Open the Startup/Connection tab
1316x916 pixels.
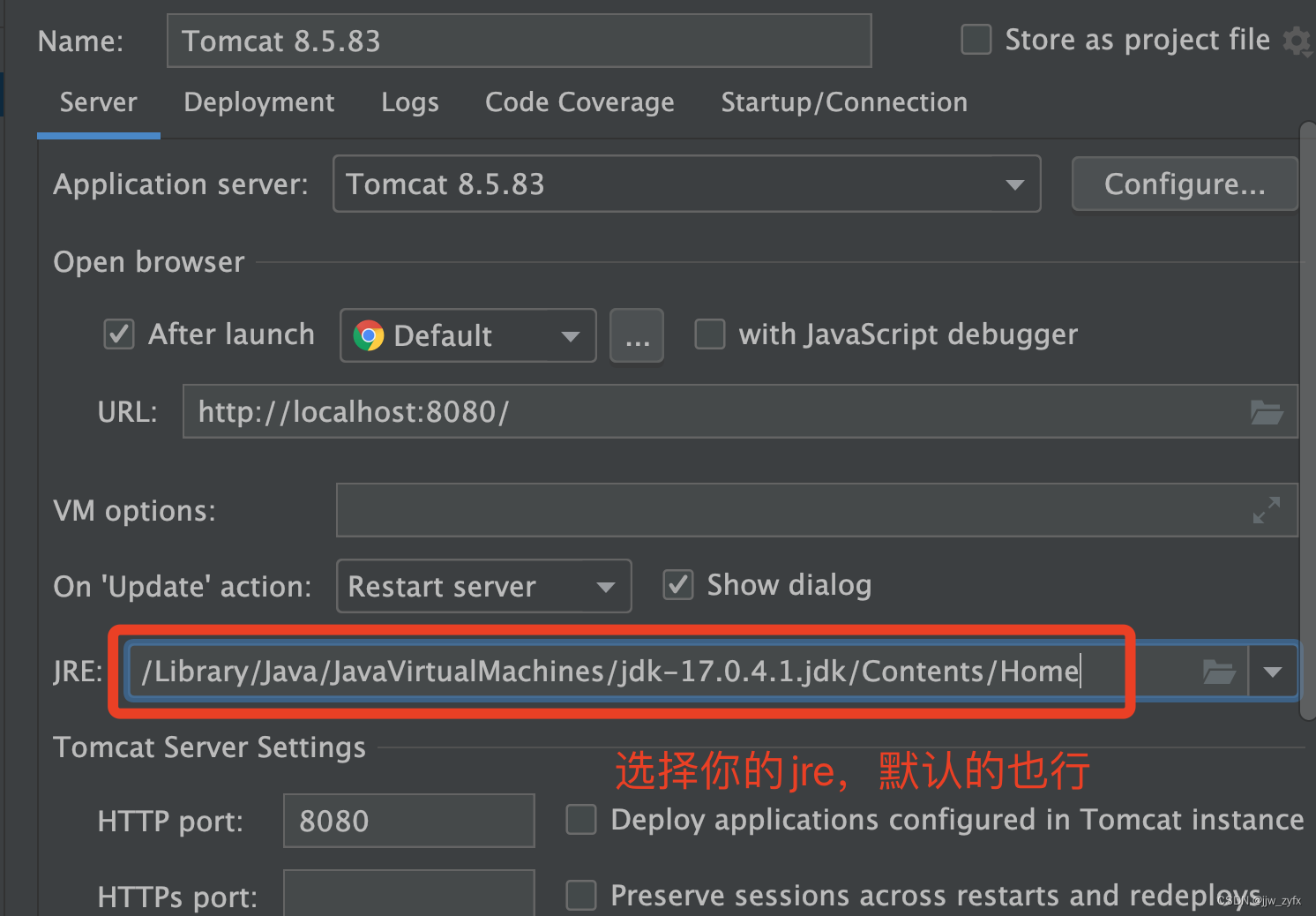coord(844,102)
